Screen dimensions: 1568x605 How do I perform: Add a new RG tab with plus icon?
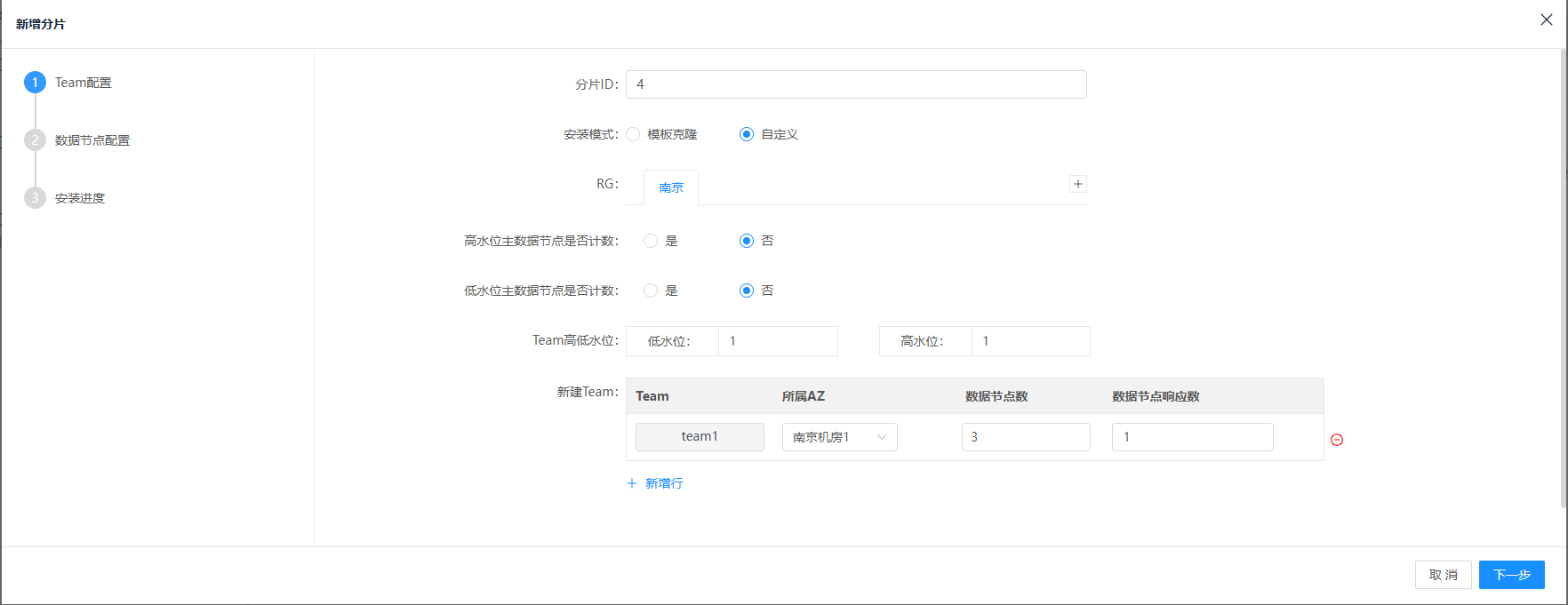point(1078,184)
